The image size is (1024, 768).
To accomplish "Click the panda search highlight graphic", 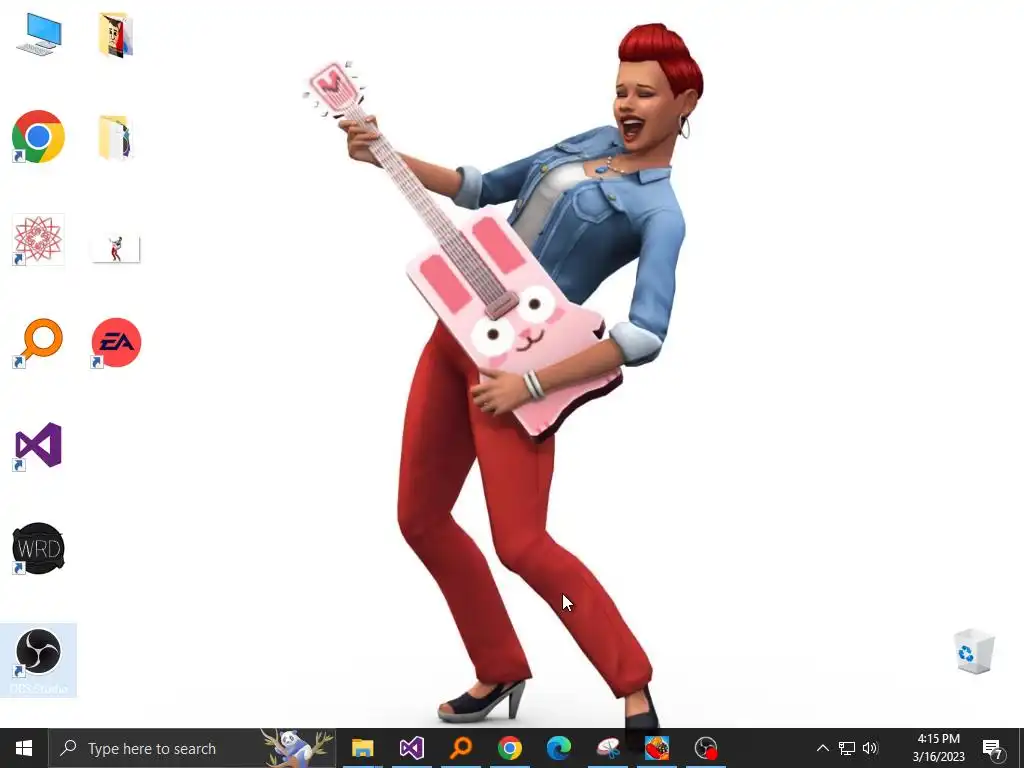I will pyautogui.click(x=297, y=748).
